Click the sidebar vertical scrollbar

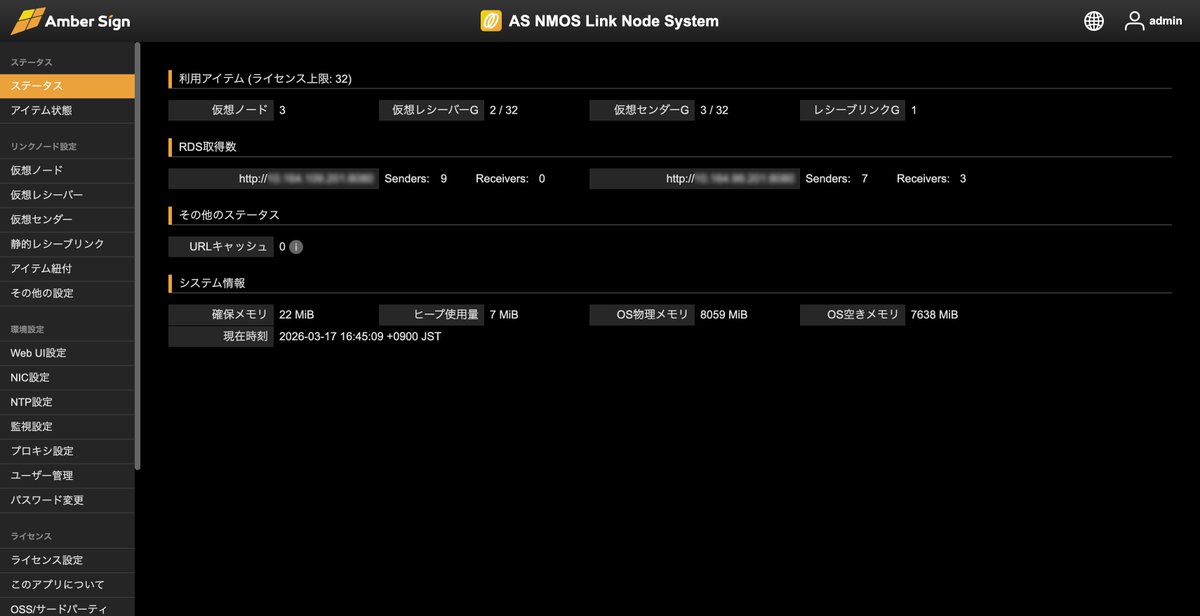(138, 255)
